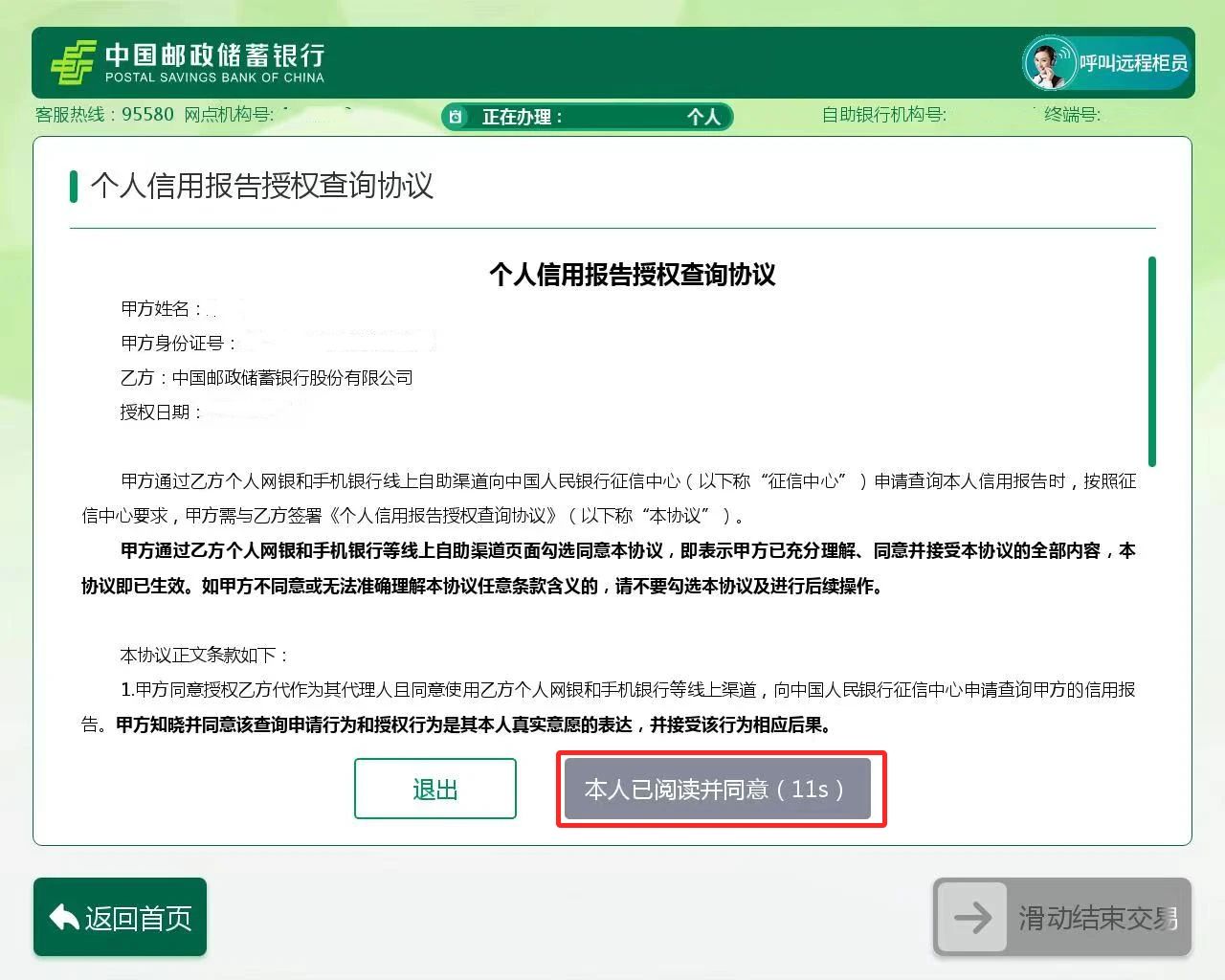Click the 网点机构号 label in the header
1225x980 pixels.
(228, 115)
